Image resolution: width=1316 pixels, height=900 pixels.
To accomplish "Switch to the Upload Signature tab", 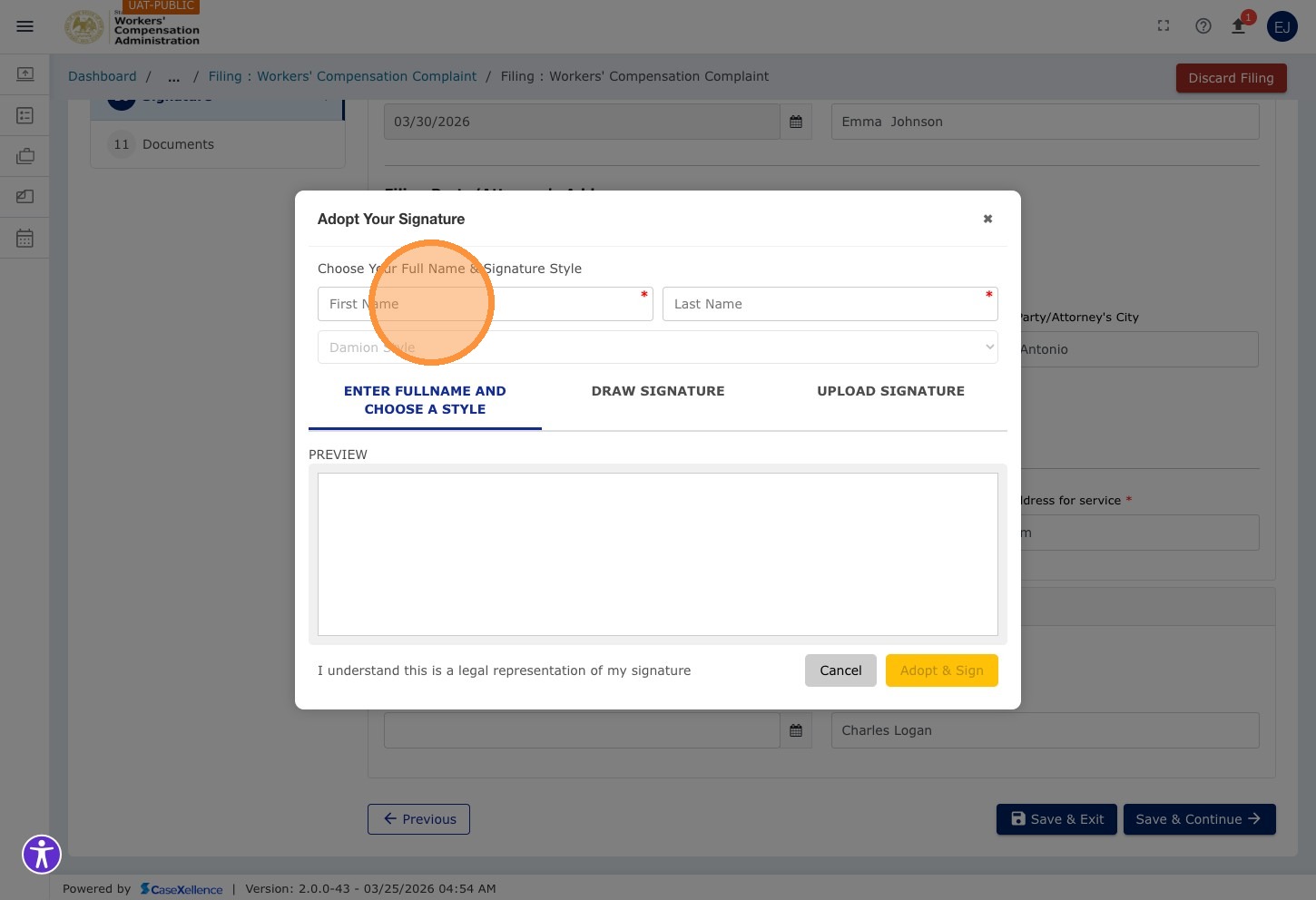I will click(x=890, y=391).
